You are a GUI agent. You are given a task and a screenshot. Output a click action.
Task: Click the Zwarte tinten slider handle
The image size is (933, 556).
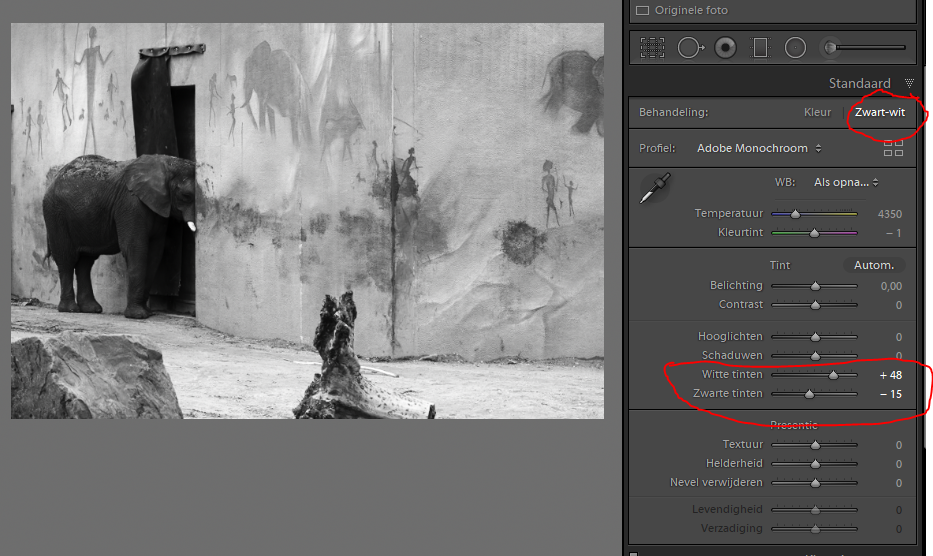click(x=809, y=394)
